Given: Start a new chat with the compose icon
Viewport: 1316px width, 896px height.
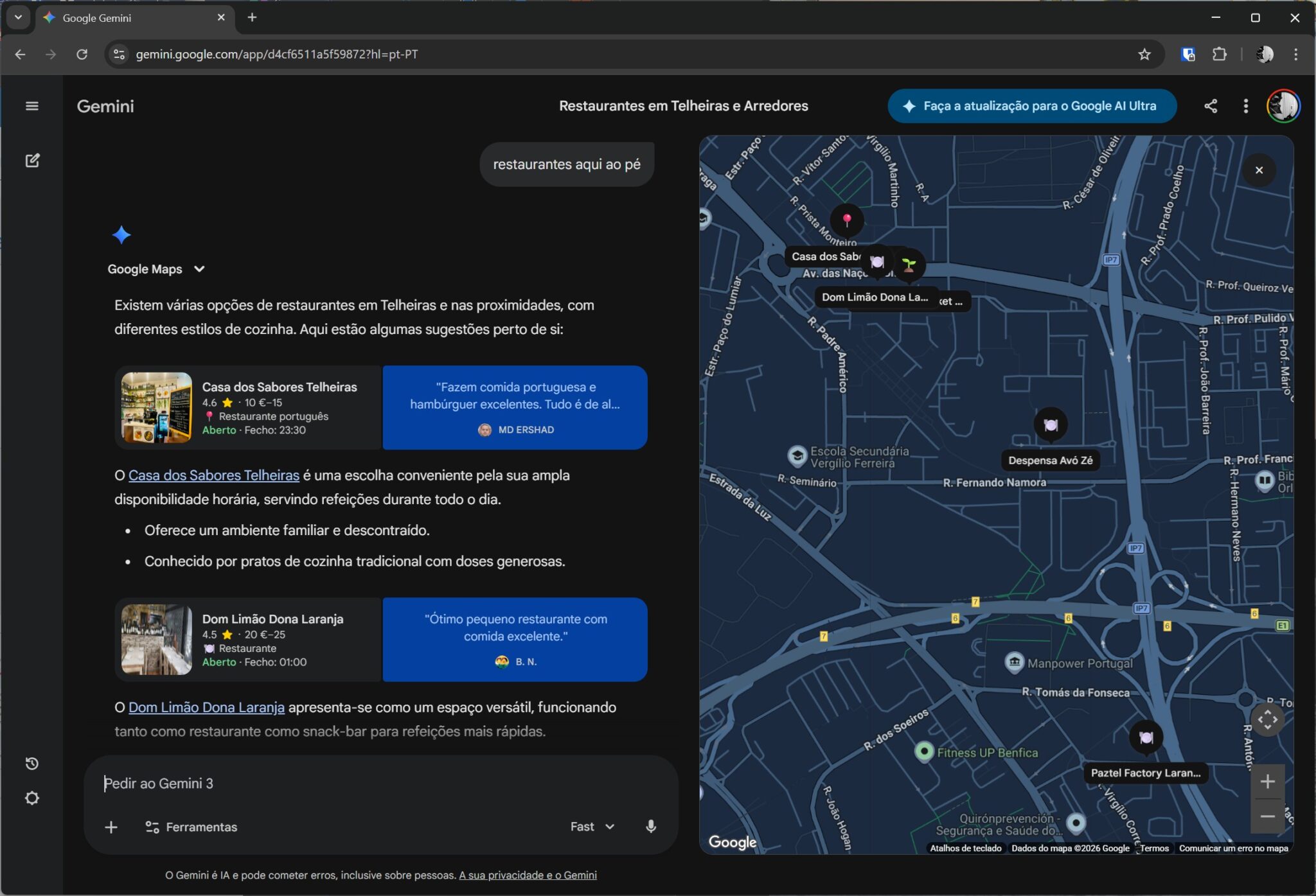Looking at the screenshot, I should click(32, 161).
